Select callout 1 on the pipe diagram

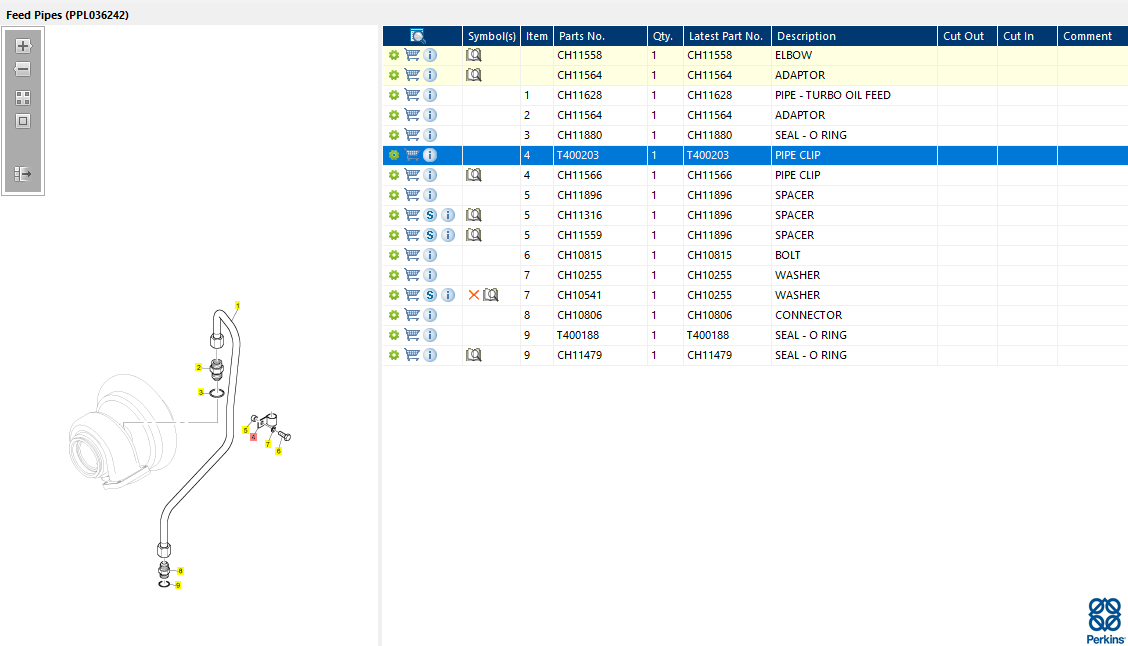click(x=237, y=306)
